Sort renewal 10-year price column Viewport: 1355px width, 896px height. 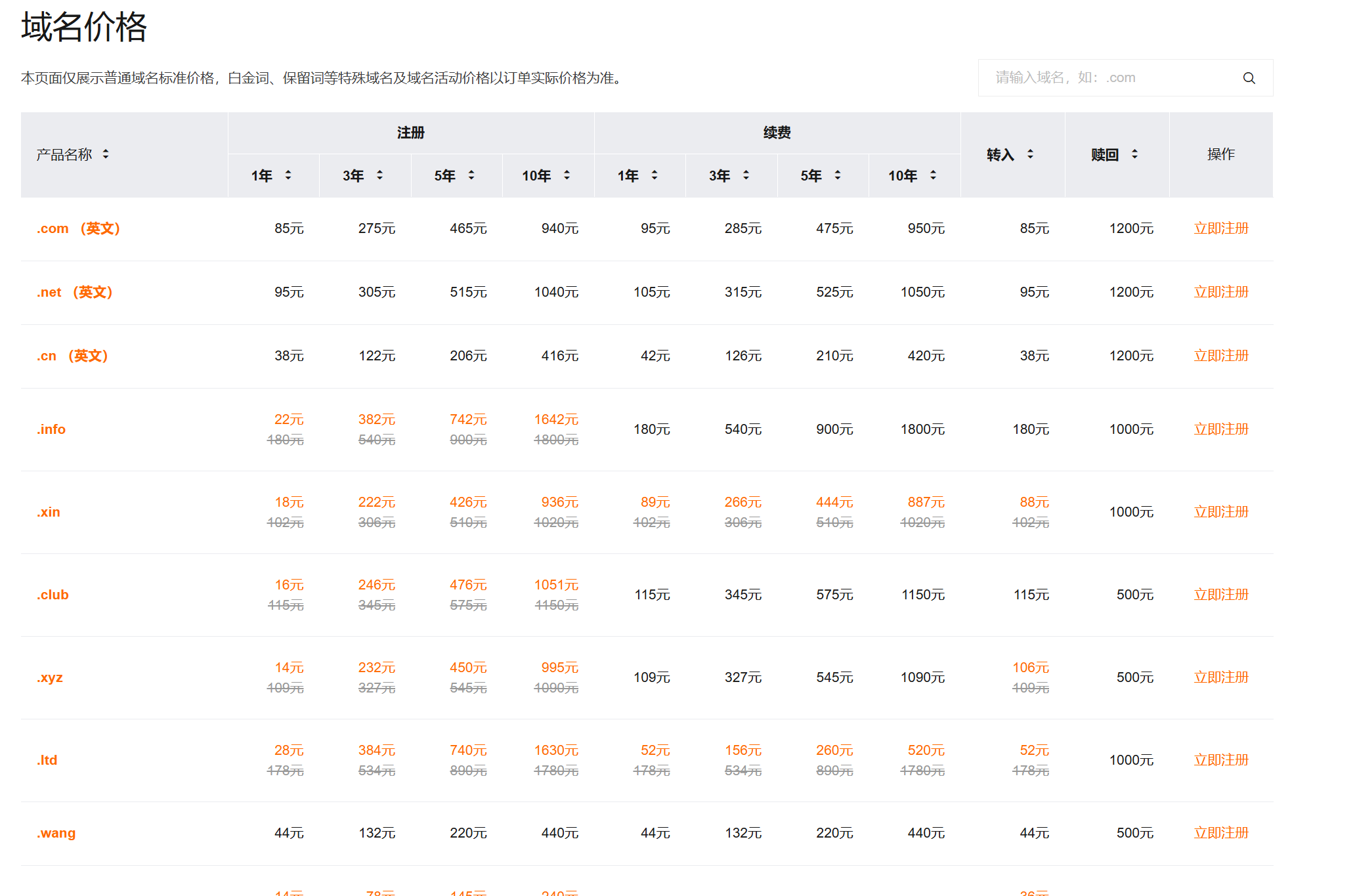tap(933, 175)
